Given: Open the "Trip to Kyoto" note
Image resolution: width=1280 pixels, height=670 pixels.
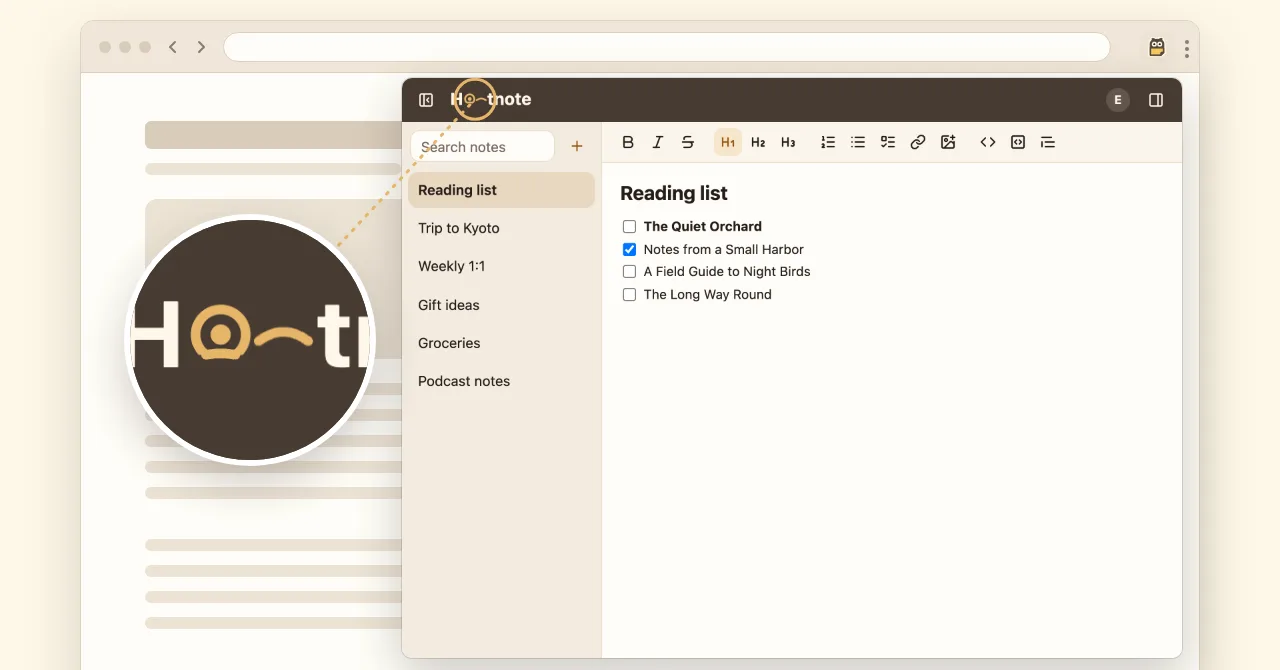Looking at the screenshot, I should click(x=501, y=228).
